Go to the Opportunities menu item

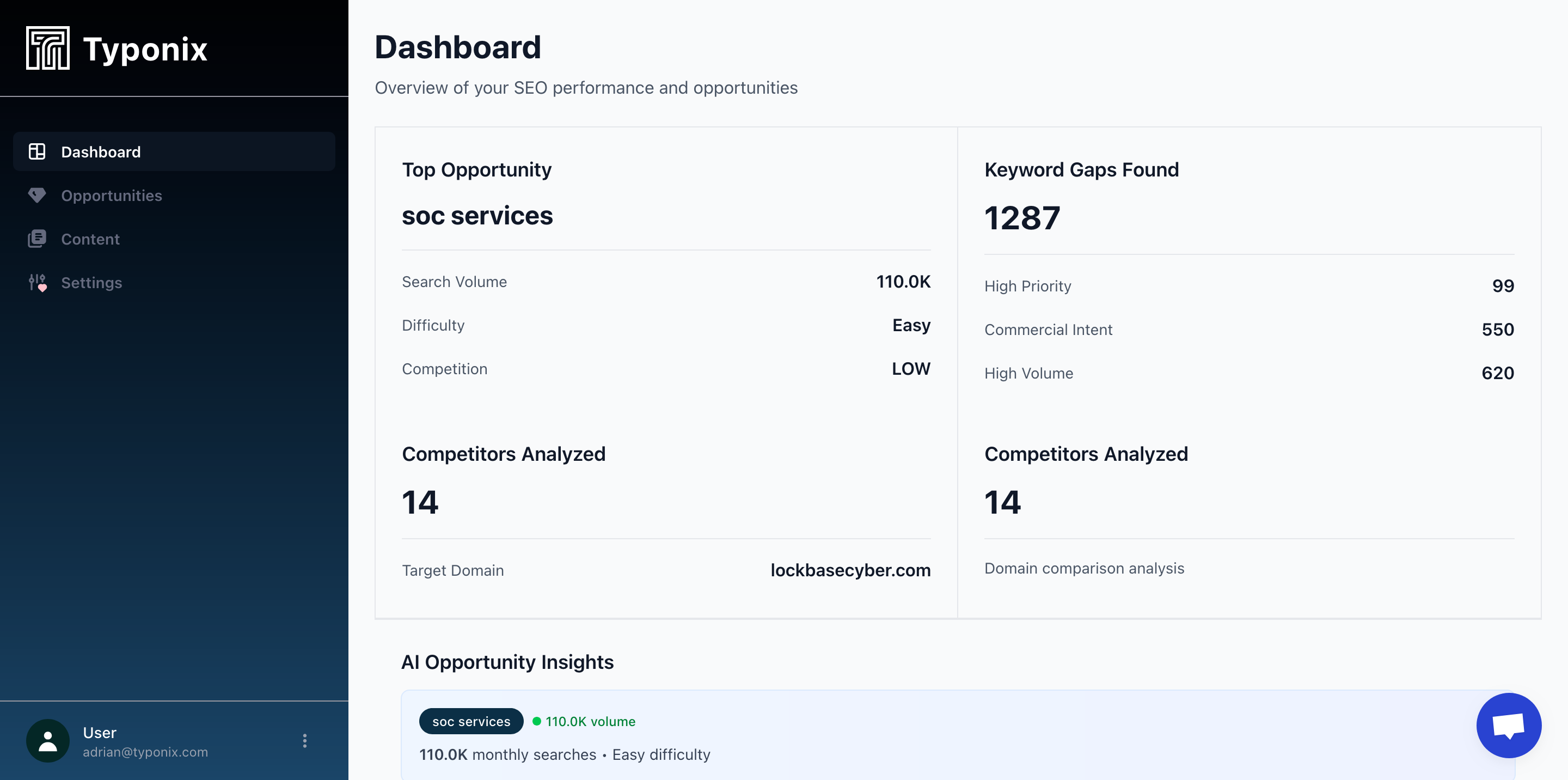pos(112,196)
